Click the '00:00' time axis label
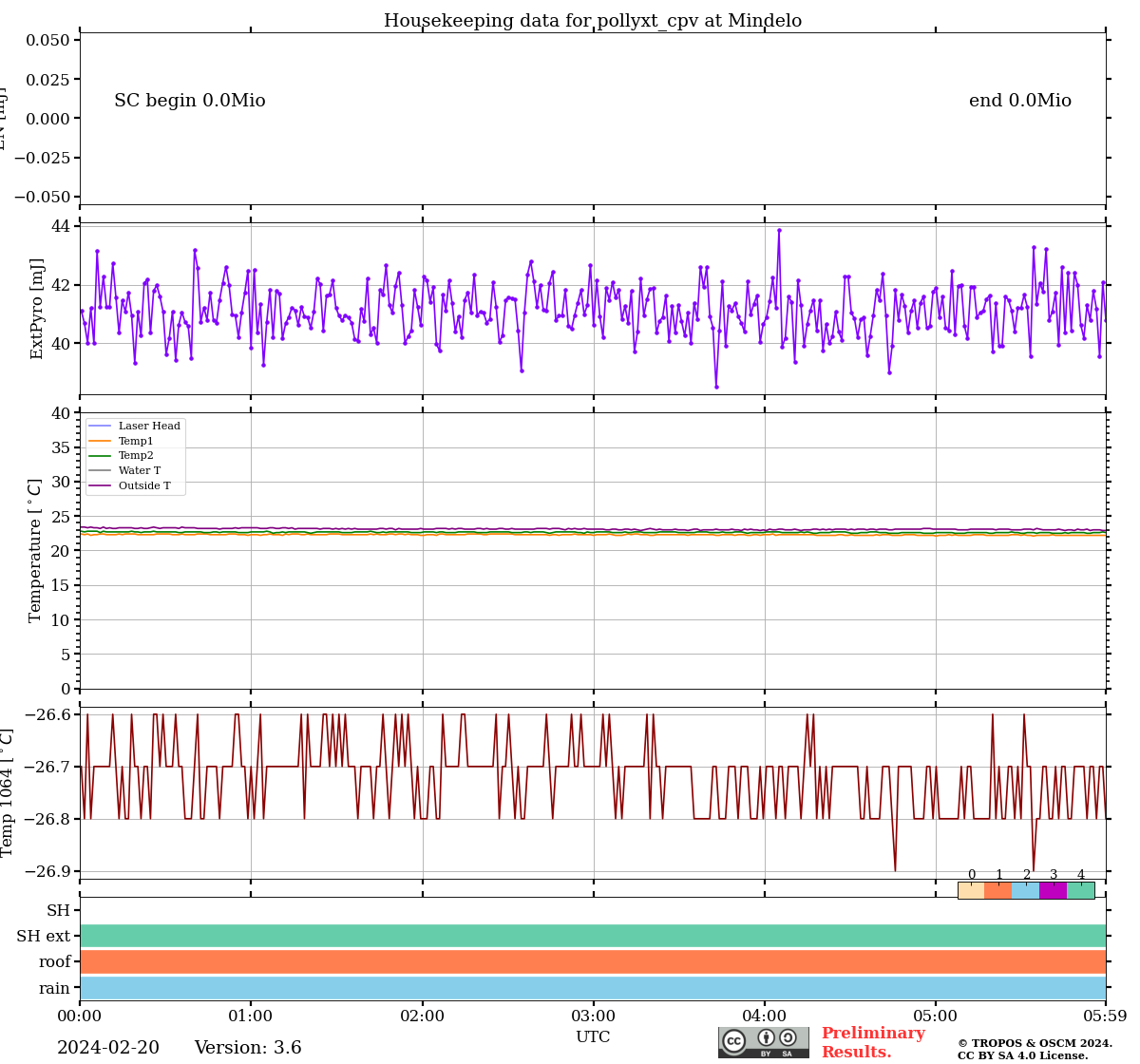 [x=80, y=1016]
